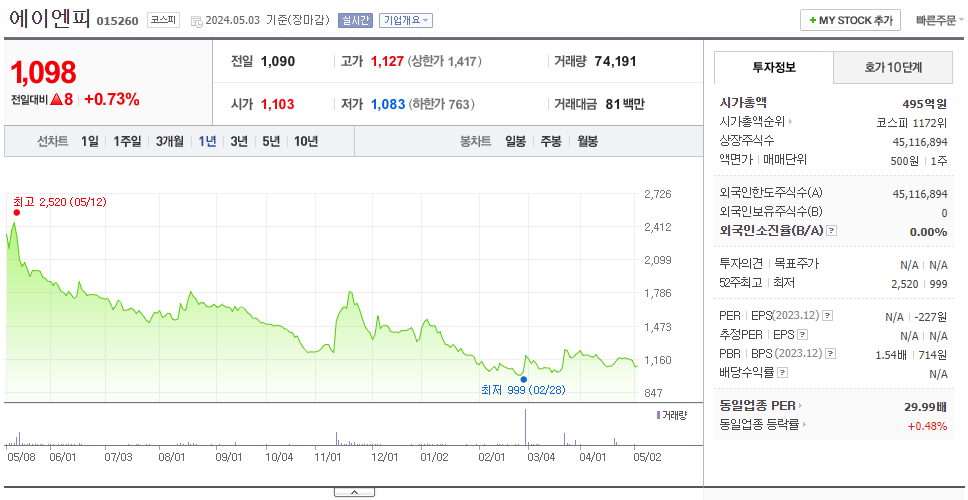Image resolution: width=968 pixels, height=500 pixels.
Task: Click the 시가 value 1,103
Action: tap(277, 104)
